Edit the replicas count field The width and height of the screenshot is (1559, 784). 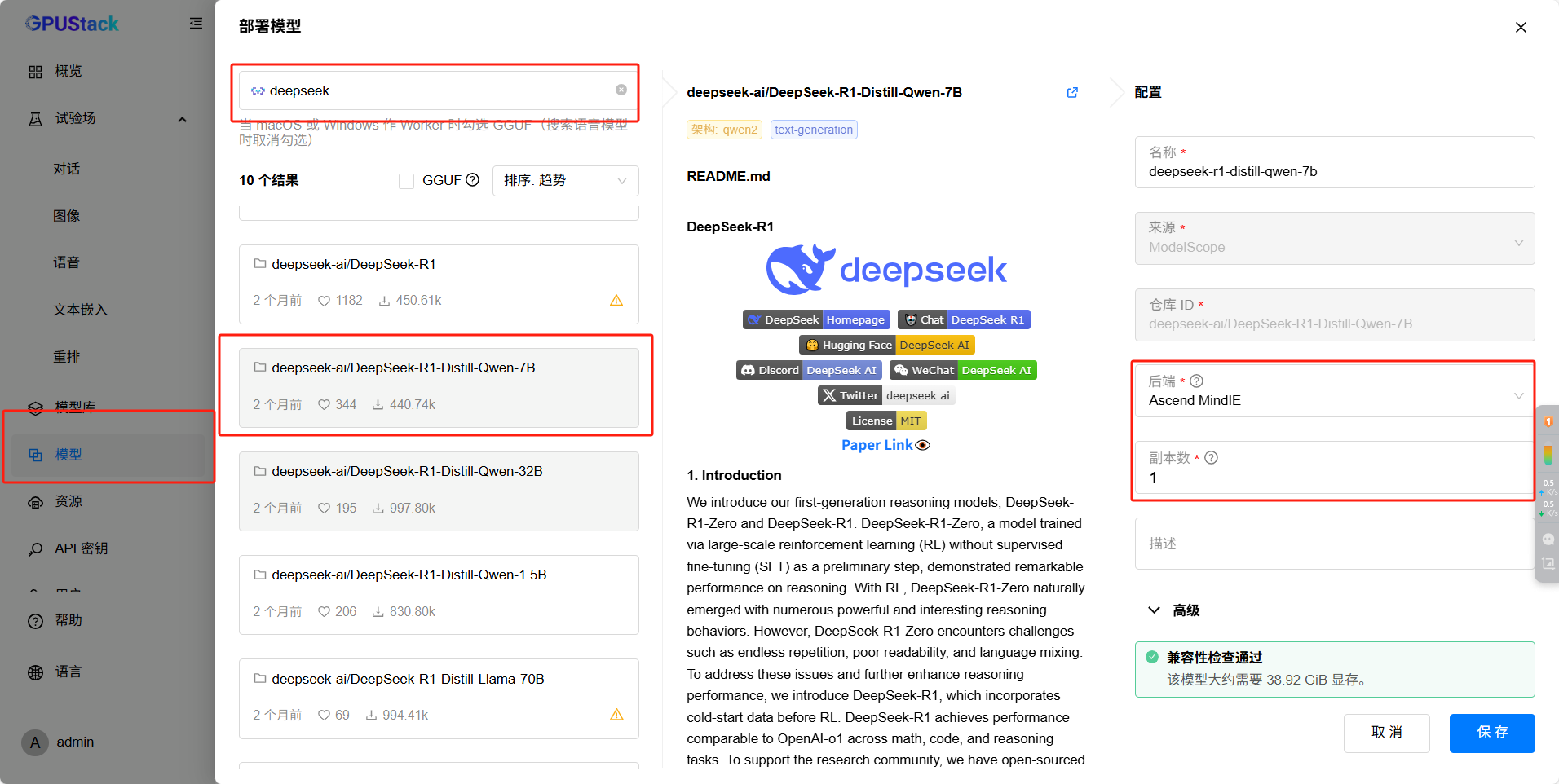point(1334,468)
